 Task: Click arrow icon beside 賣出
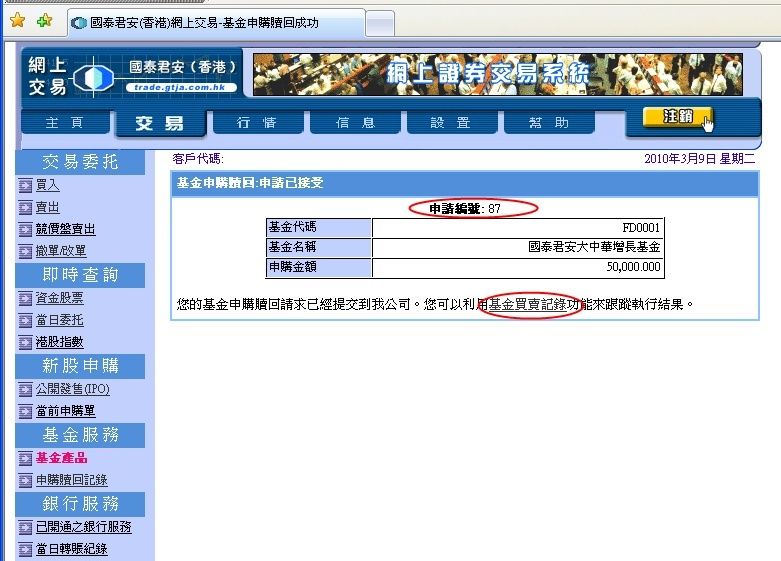[x=25, y=208]
